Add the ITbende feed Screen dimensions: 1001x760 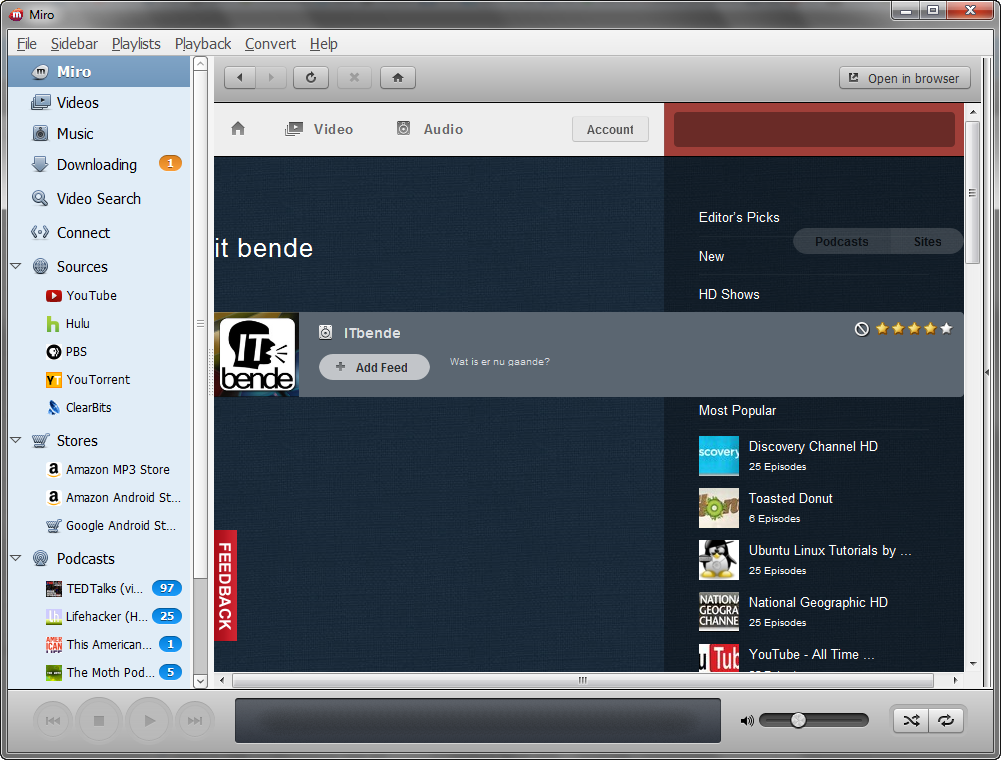click(x=374, y=367)
